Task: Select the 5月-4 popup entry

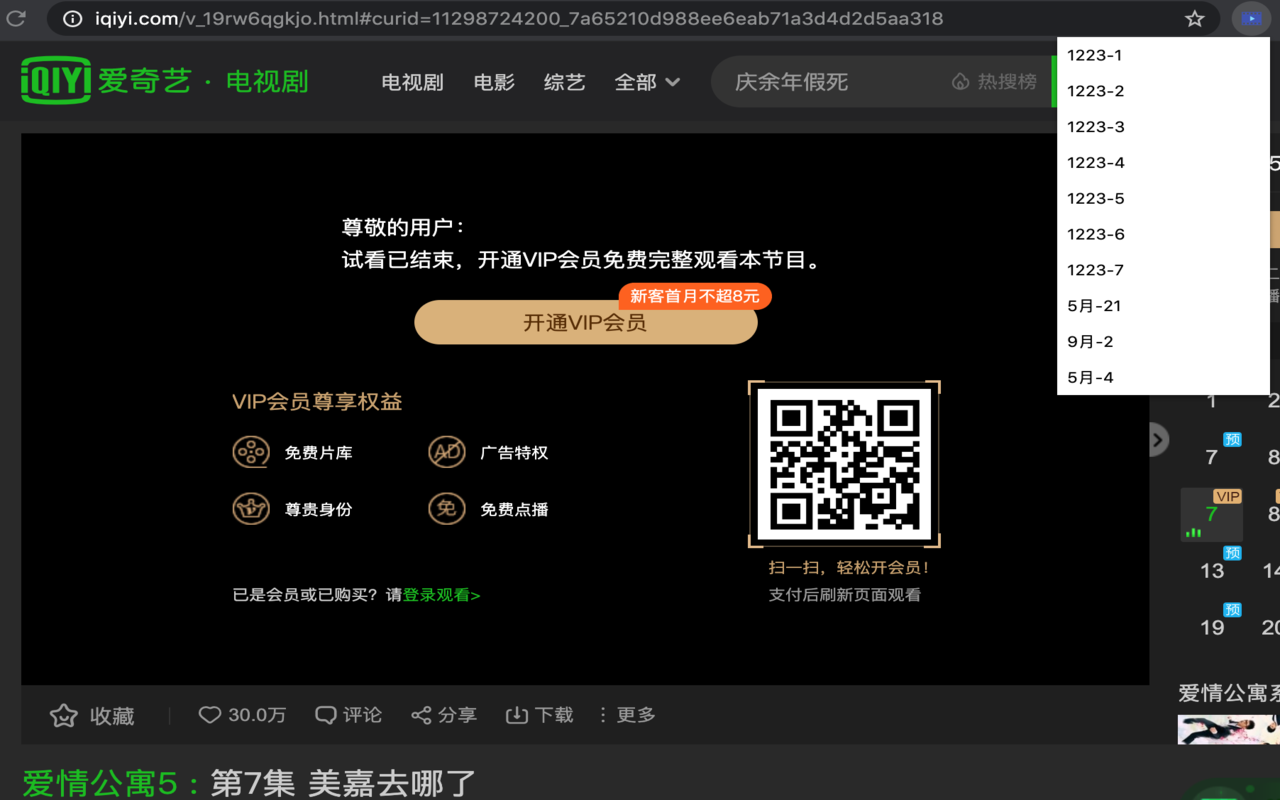Action: point(1163,378)
